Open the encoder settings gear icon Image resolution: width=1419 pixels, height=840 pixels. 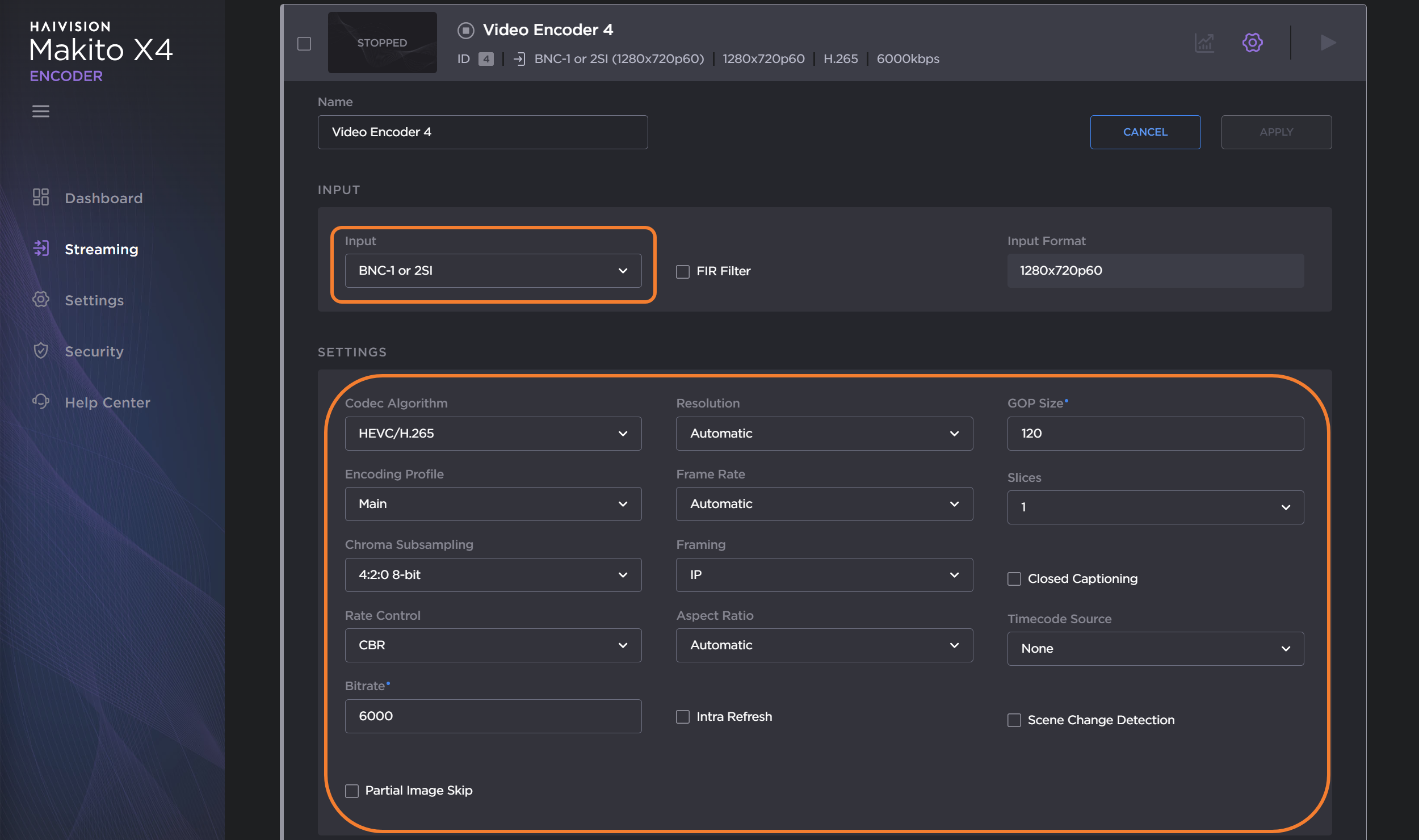[1252, 43]
